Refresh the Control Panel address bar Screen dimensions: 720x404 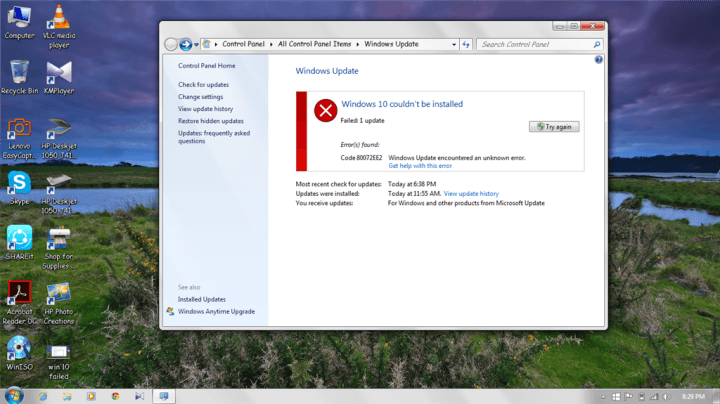click(466, 44)
